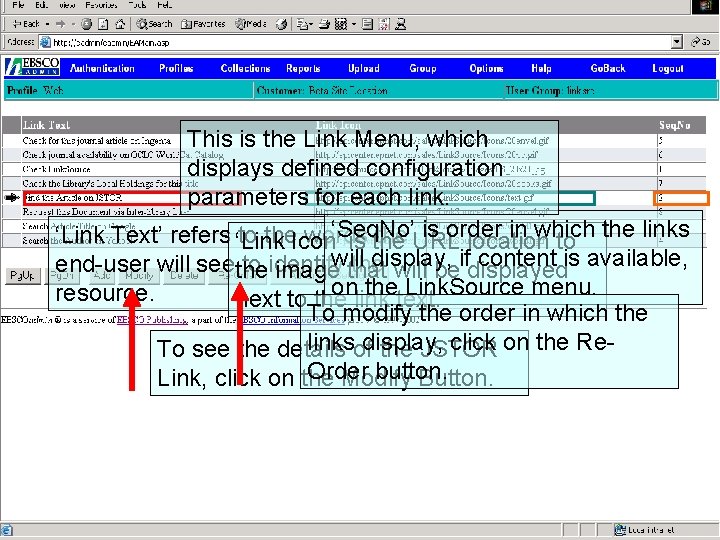Open the Upload tab
The width and height of the screenshot is (720, 540).
pyautogui.click(x=364, y=68)
